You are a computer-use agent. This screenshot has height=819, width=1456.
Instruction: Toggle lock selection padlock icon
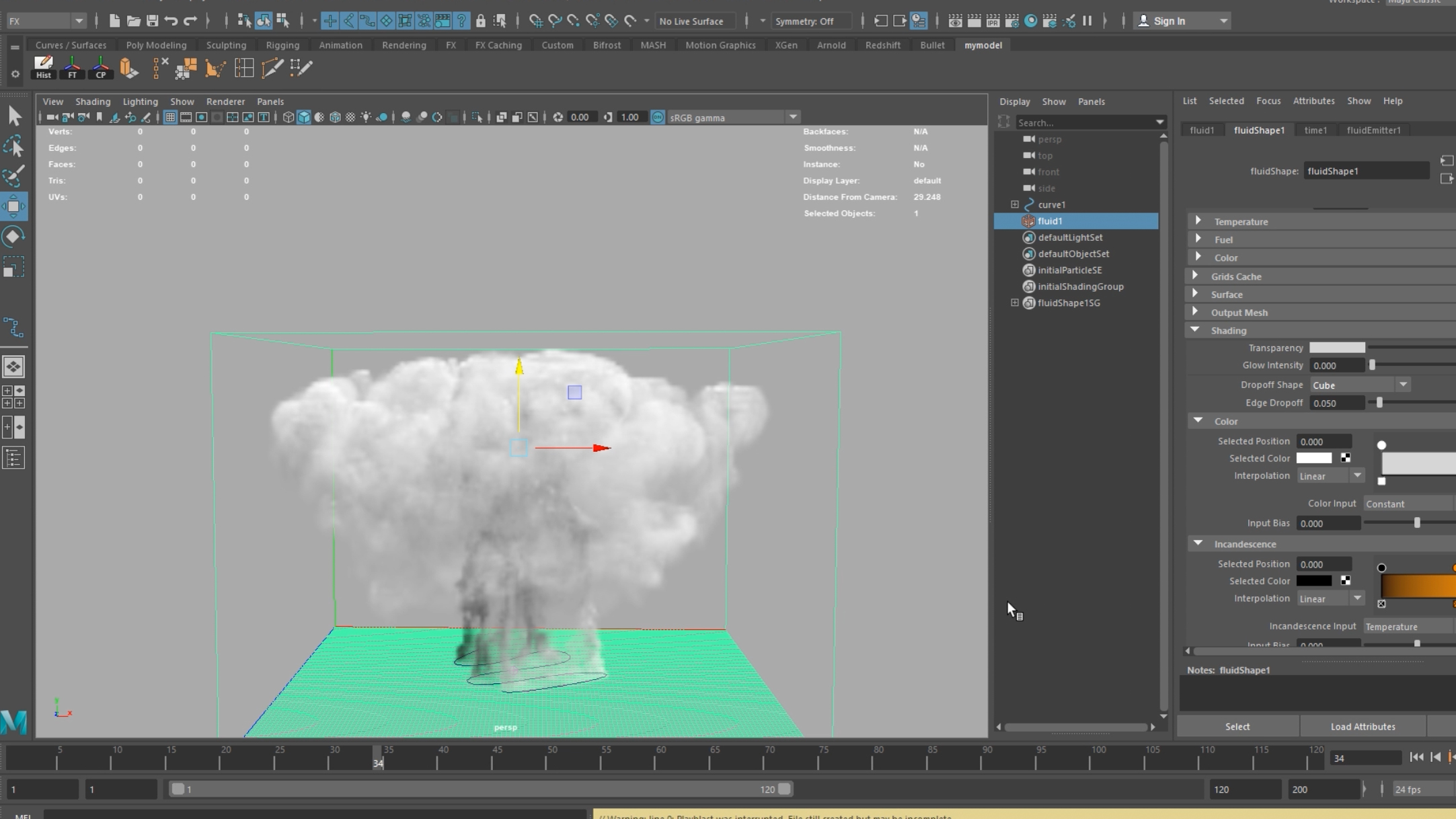[480, 21]
